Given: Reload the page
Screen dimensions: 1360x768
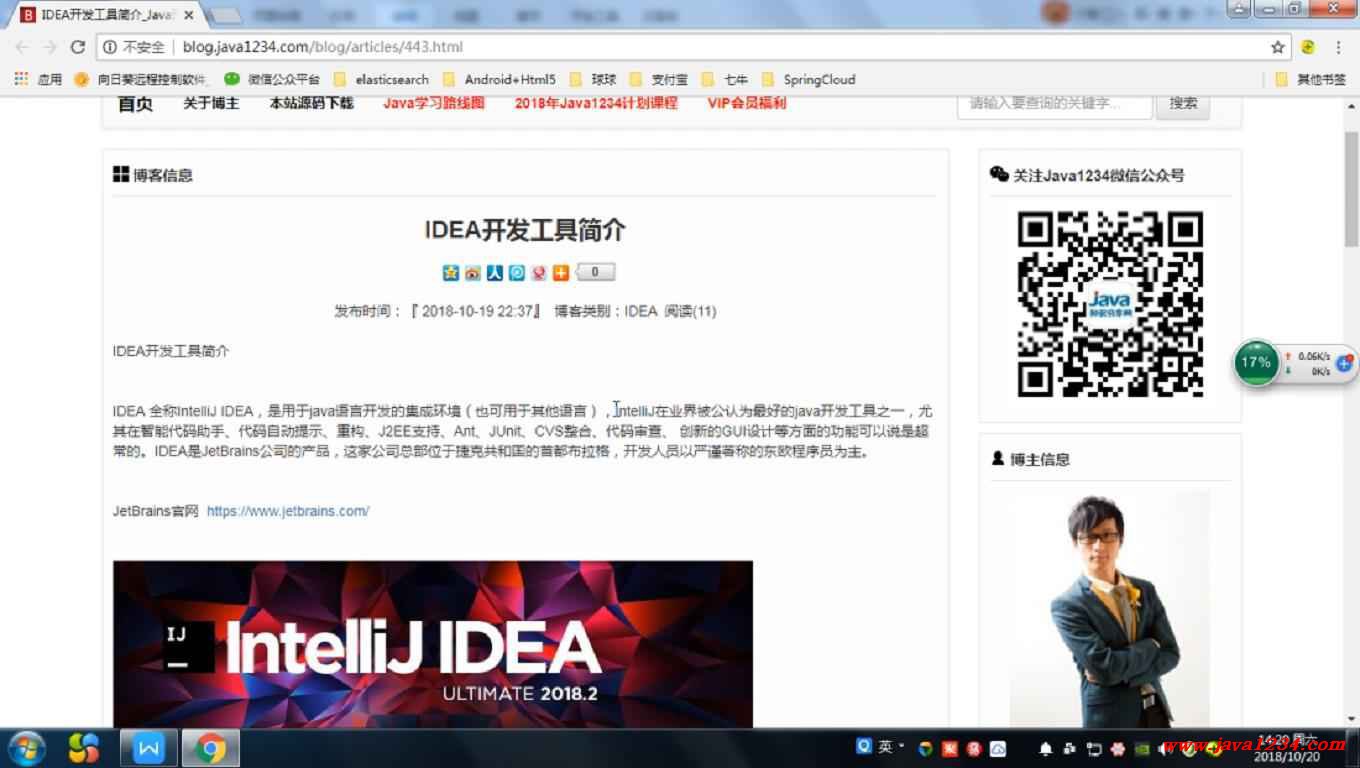Looking at the screenshot, I should click(78, 47).
